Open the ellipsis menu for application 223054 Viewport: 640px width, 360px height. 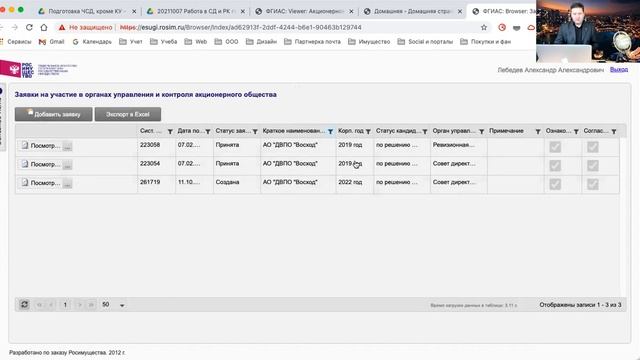tap(68, 165)
